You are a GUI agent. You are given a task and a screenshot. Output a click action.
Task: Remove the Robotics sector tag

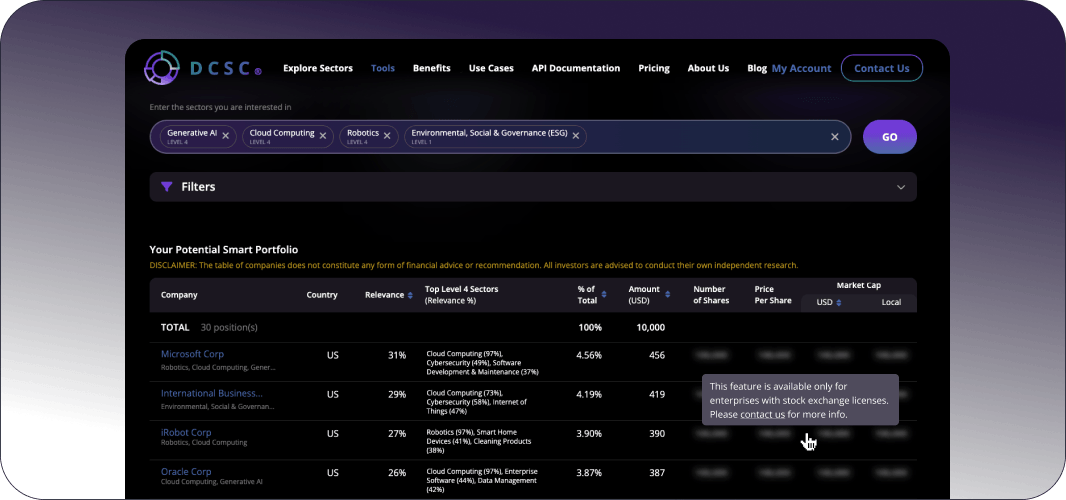[387, 137]
